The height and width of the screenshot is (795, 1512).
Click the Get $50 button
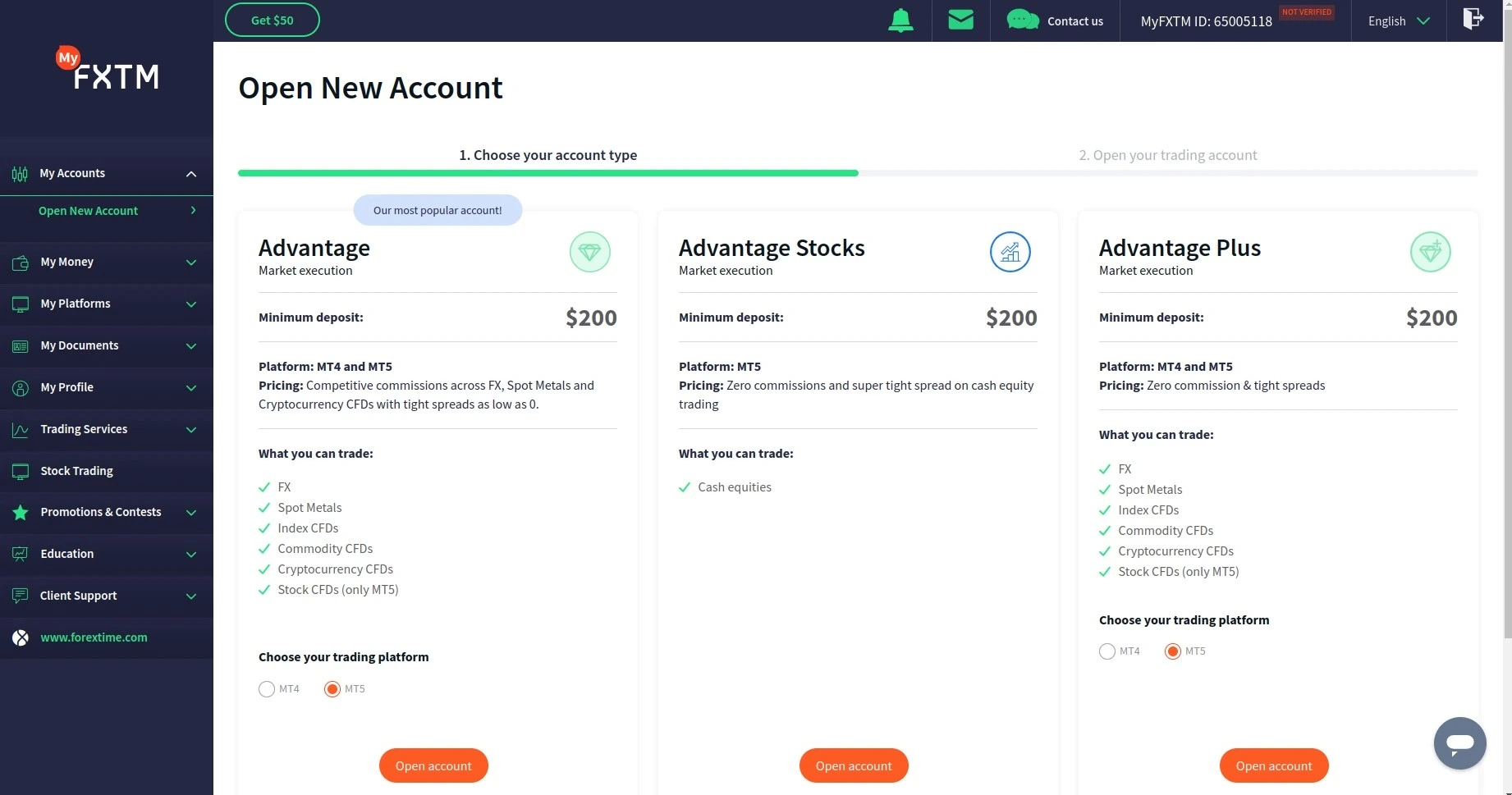pos(272,21)
